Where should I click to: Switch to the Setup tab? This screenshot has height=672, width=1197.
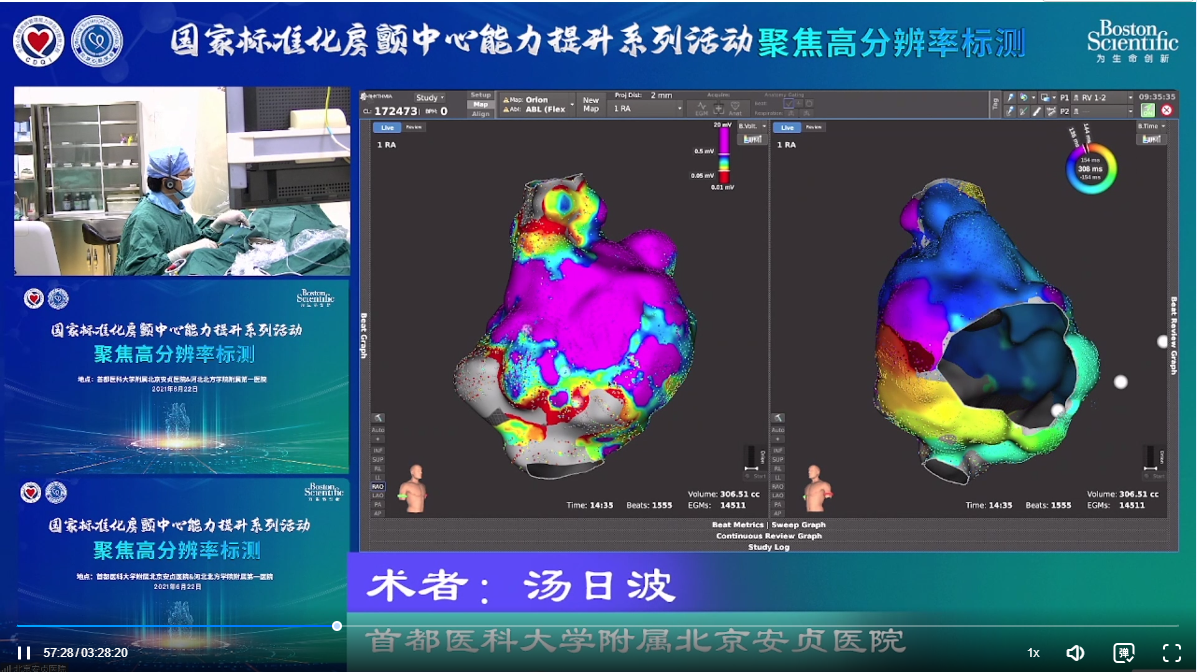(481, 95)
